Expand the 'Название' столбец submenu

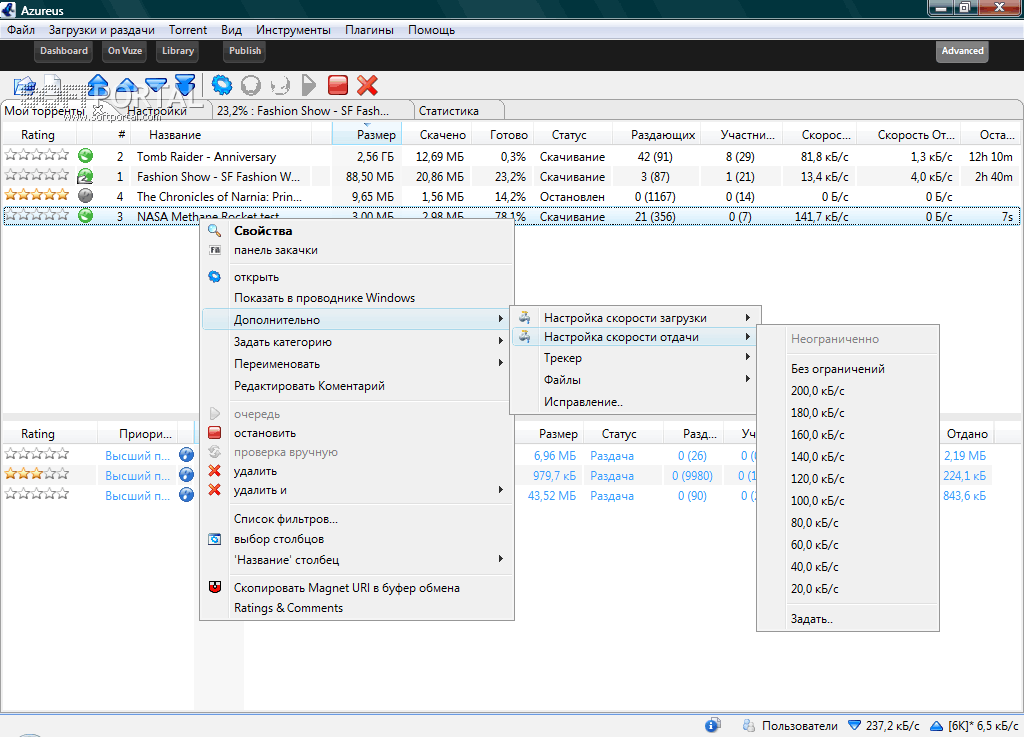356,559
